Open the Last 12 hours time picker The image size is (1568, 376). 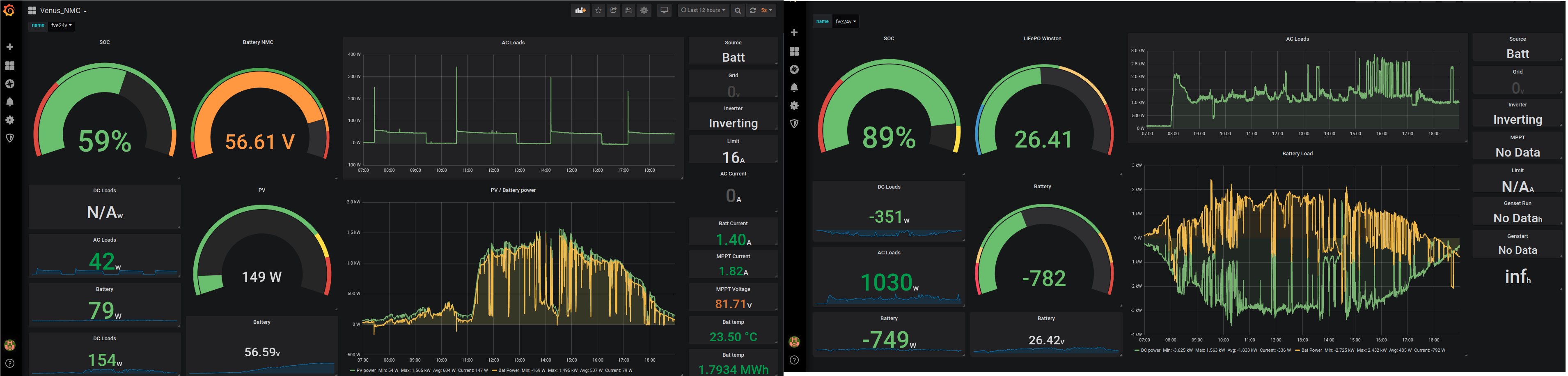(x=703, y=10)
